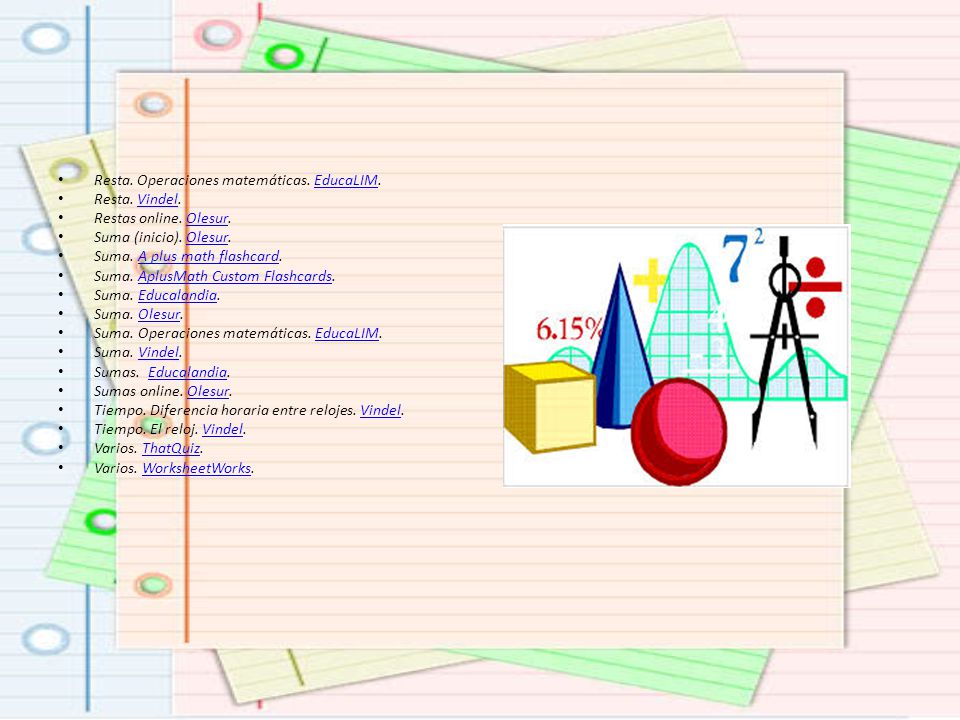Open the WorksheetWorks link
This screenshot has height=720, width=960.
(197, 468)
